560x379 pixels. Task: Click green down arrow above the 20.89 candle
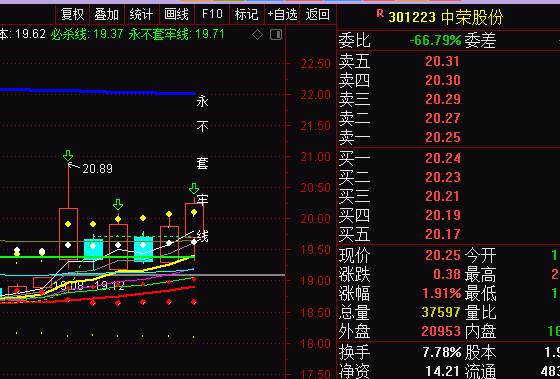click(x=68, y=156)
